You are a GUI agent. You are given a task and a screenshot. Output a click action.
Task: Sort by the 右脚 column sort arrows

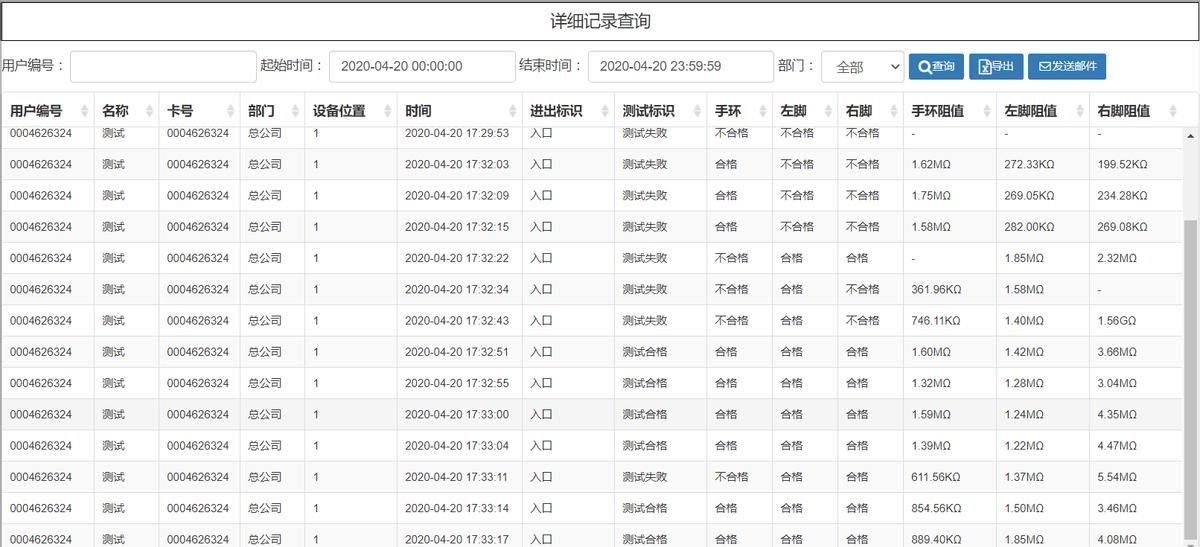(x=894, y=111)
